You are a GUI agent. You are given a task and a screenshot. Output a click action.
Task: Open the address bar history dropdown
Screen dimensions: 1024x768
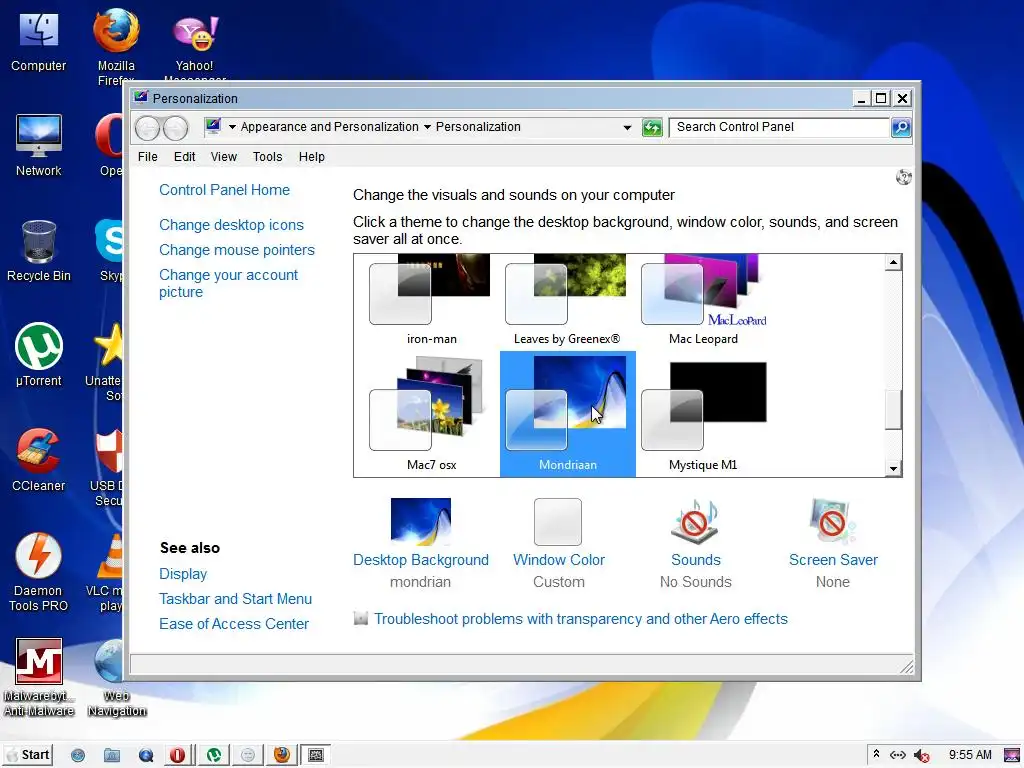click(x=627, y=127)
